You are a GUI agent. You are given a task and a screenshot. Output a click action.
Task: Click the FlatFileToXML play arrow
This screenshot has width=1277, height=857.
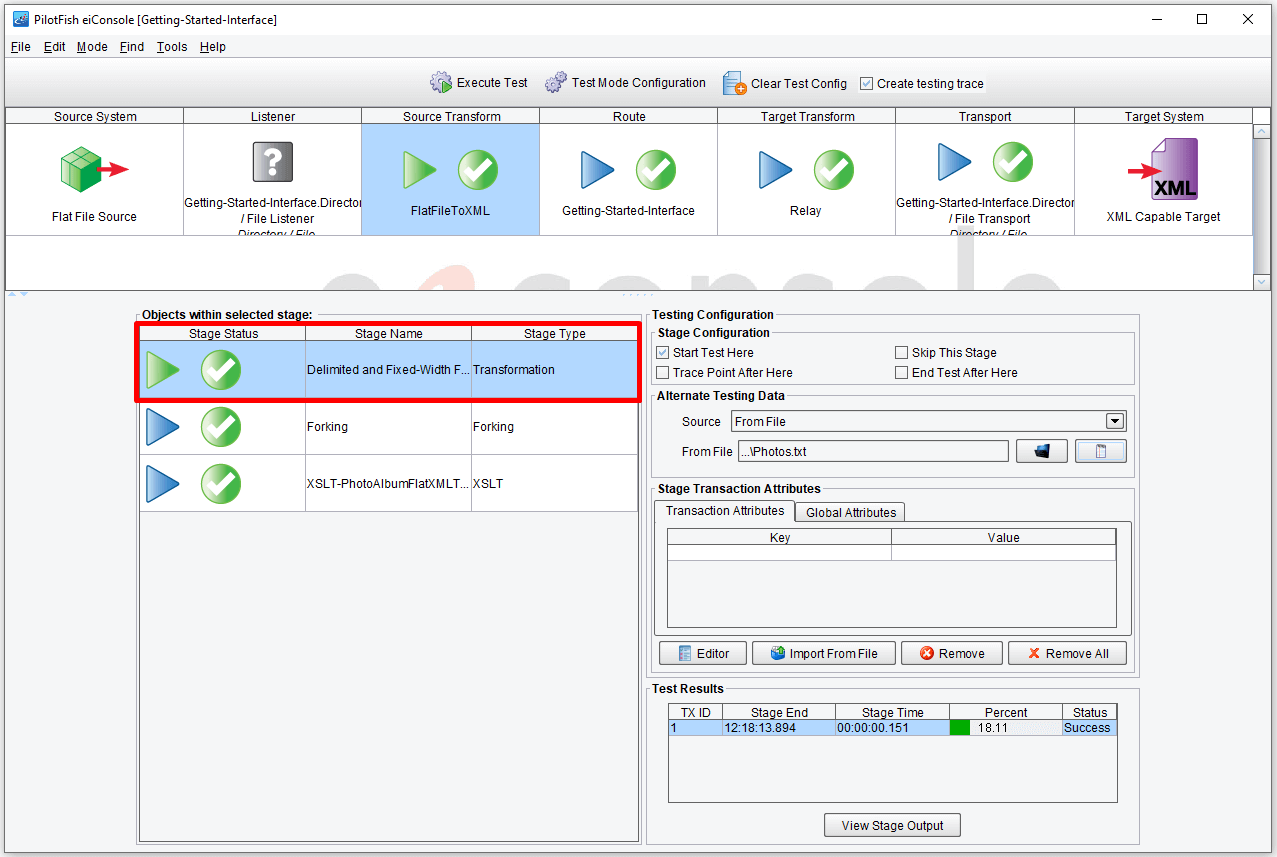coord(420,170)
